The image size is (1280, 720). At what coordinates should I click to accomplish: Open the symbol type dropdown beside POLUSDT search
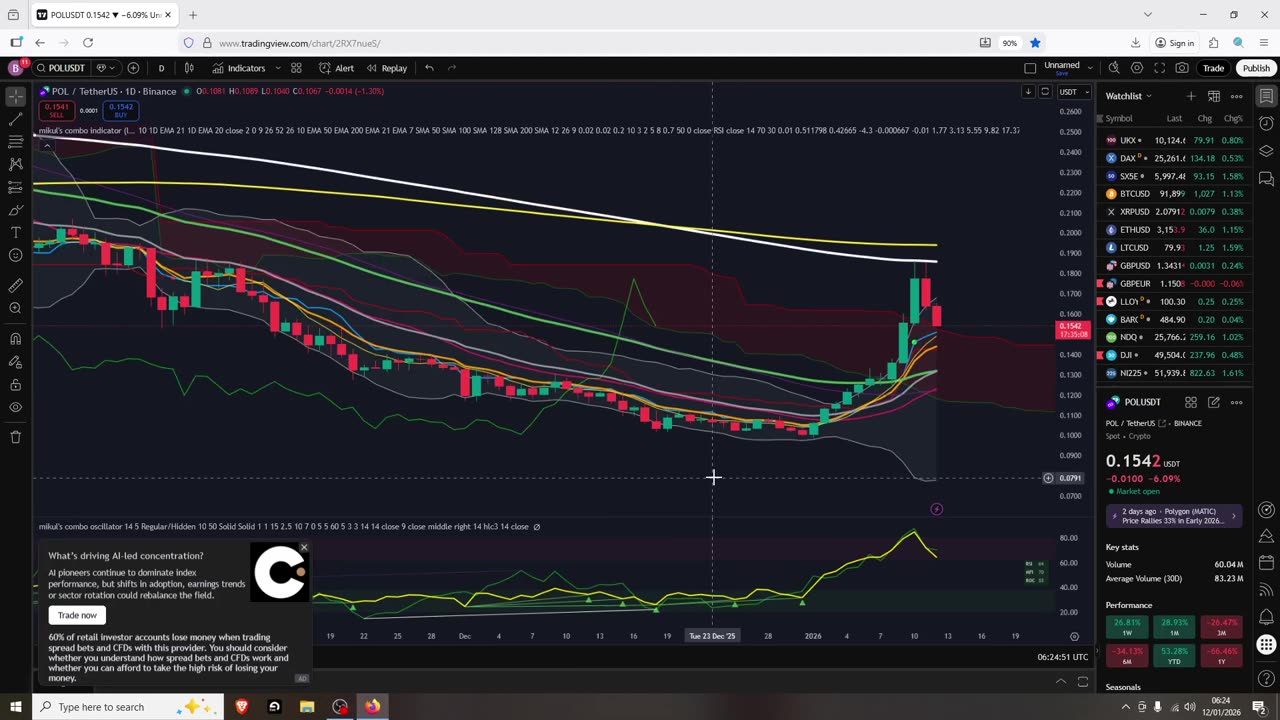point(105,68)
